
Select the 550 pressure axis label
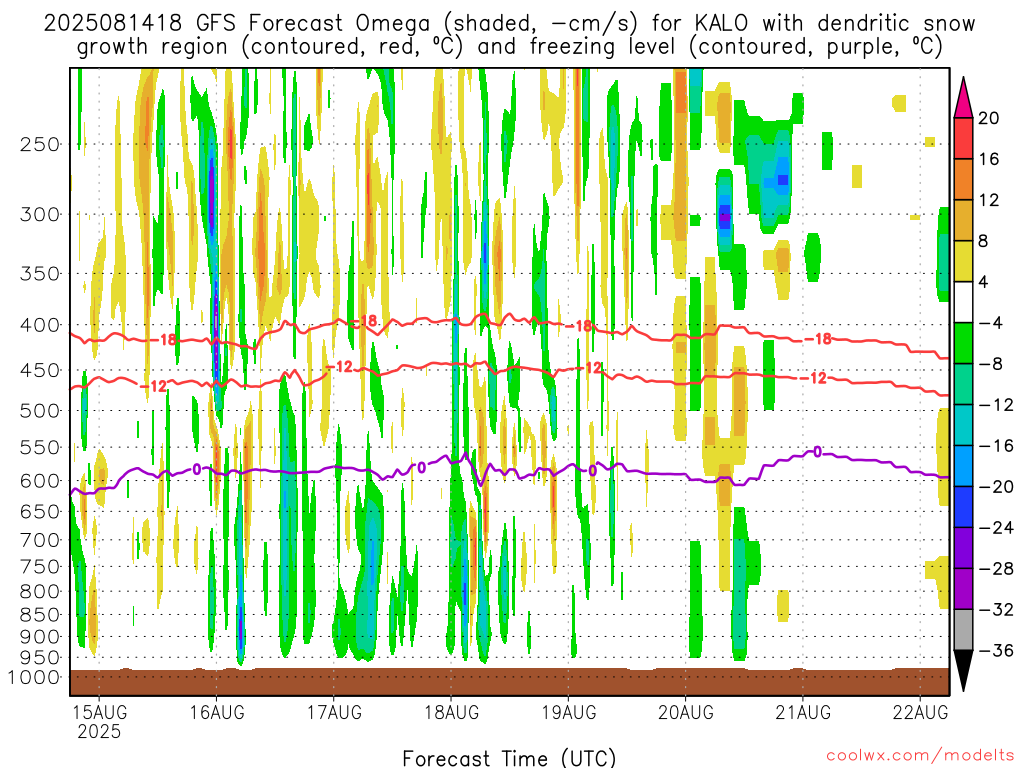click(x=40, y=447)
